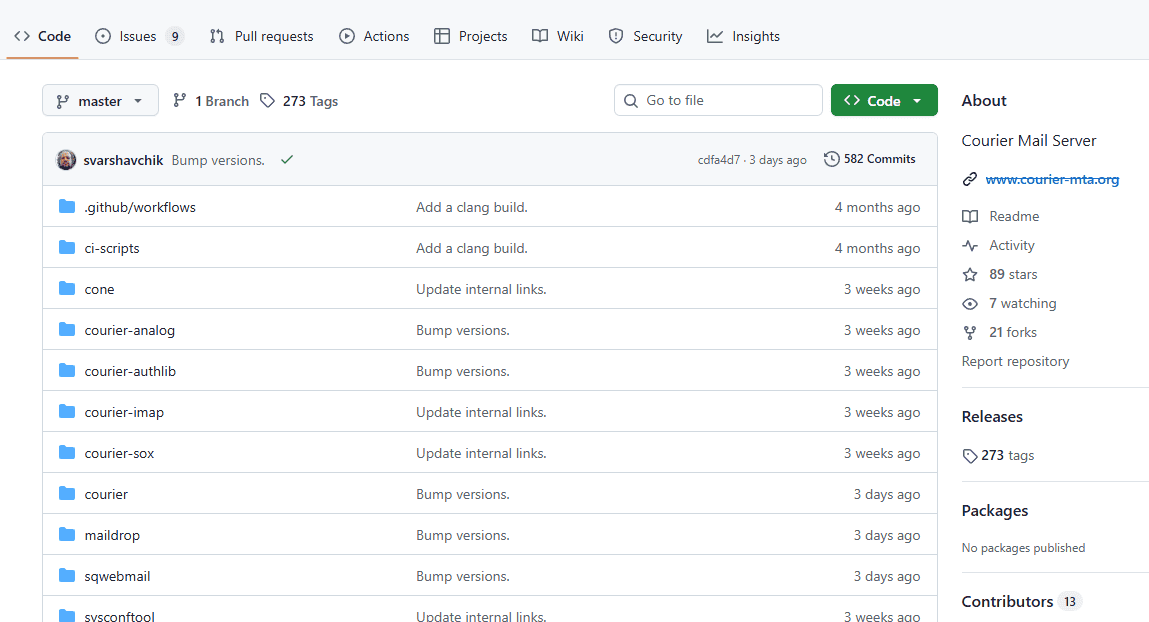Screen dimensions: 1149x622
Task: Click svarshavchik's avatar image
Action: click(x=66, y=160)
